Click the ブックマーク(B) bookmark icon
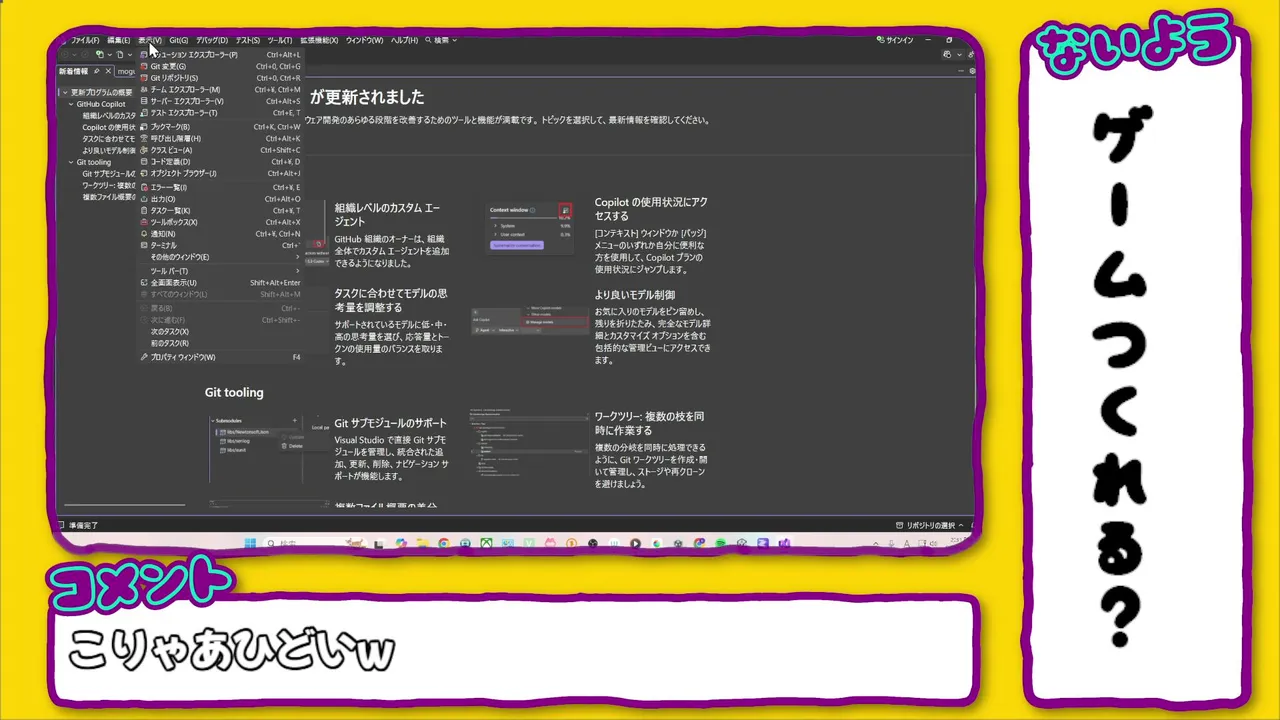This screenshot has width=1280, height=720. point(144,127)
